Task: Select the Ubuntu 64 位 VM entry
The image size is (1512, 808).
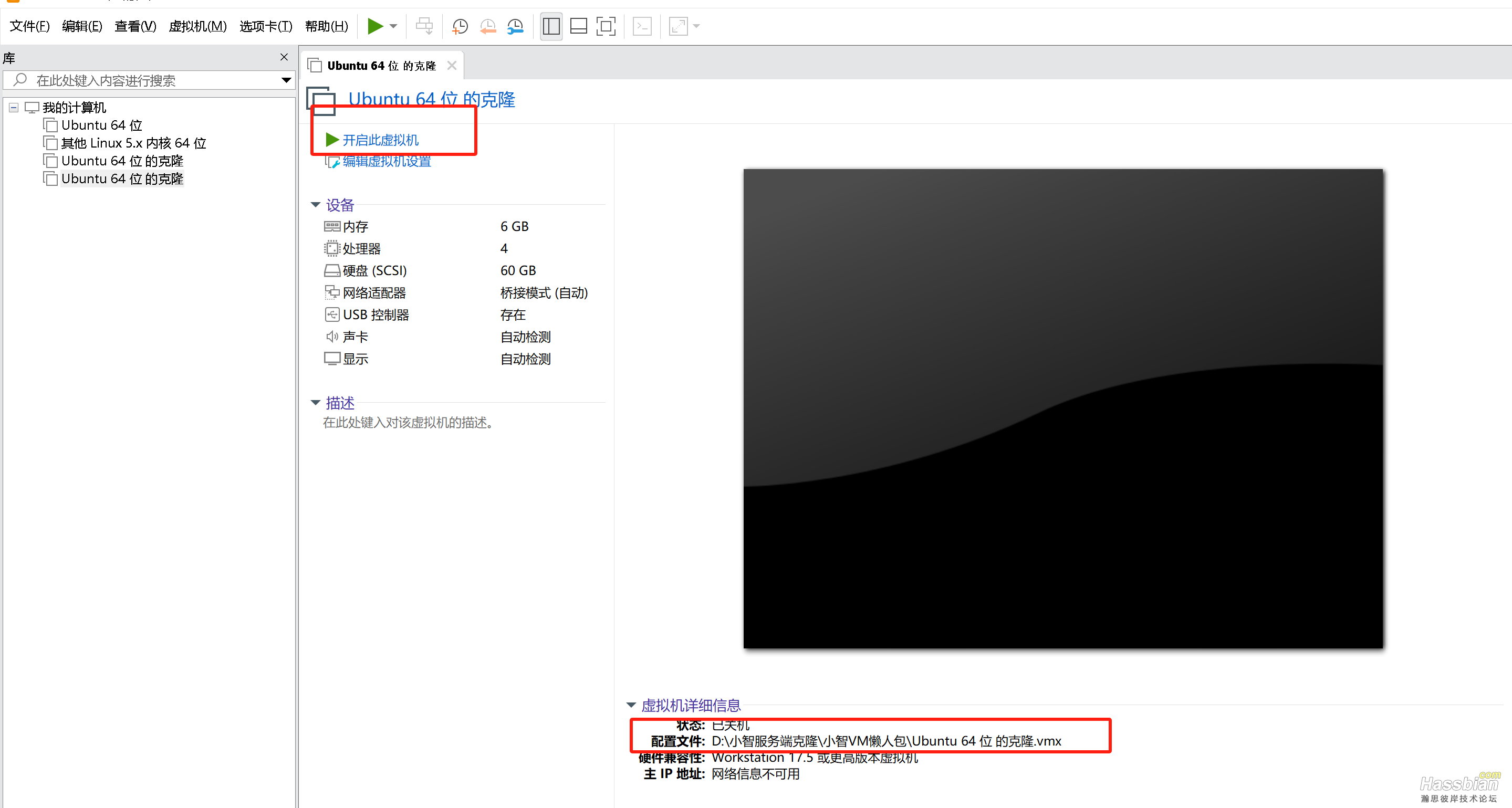Action: (101, 125)
